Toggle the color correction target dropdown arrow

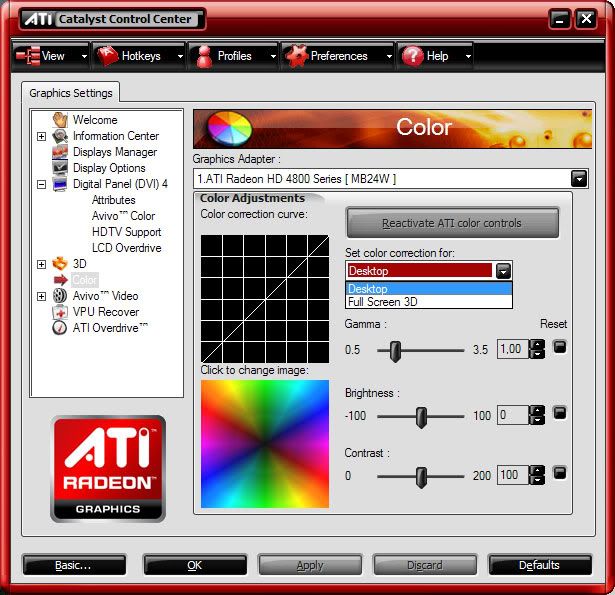tap(503, 271)
